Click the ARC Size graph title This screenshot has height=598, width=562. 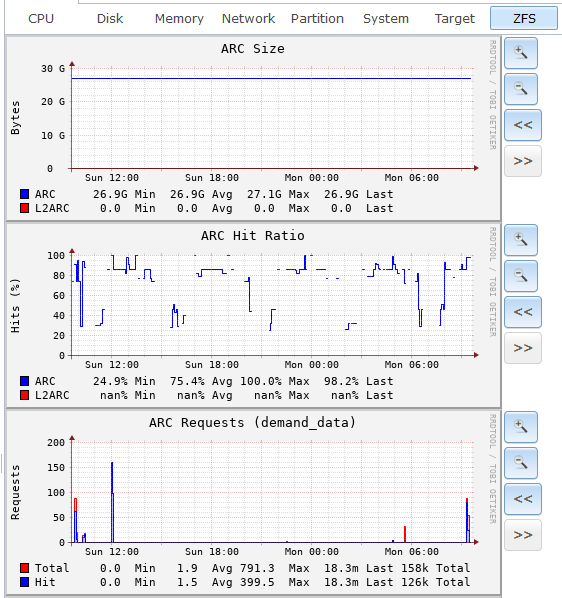252,49
